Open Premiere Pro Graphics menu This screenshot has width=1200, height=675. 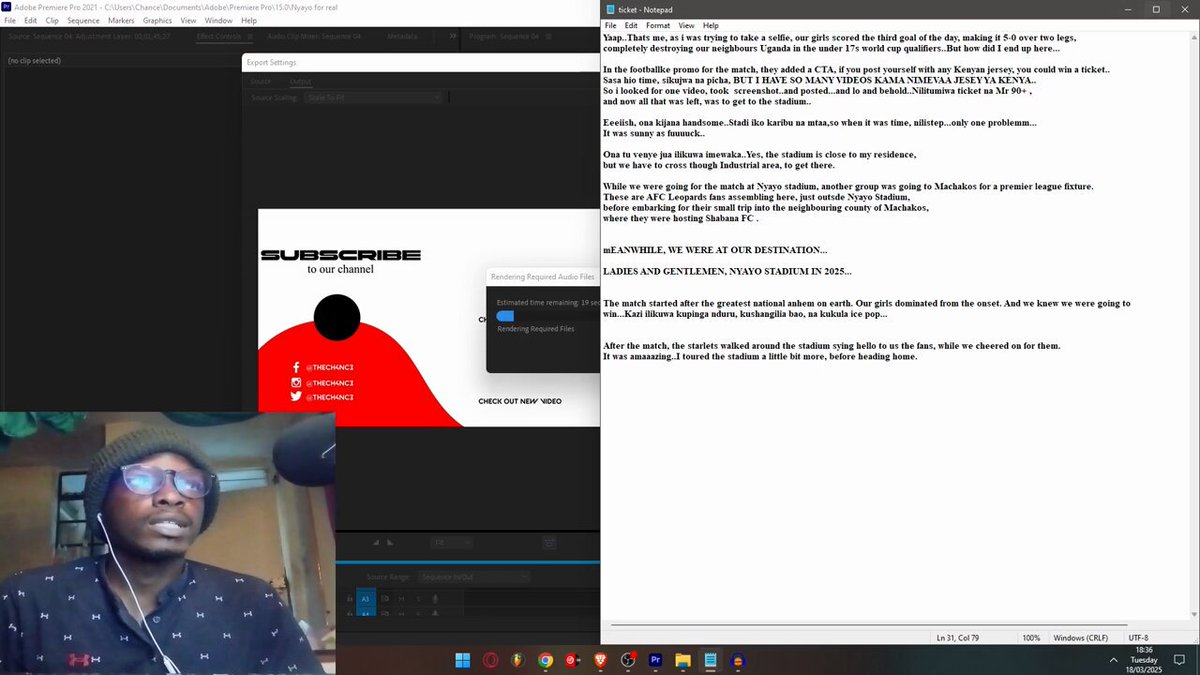coord(157,20)
